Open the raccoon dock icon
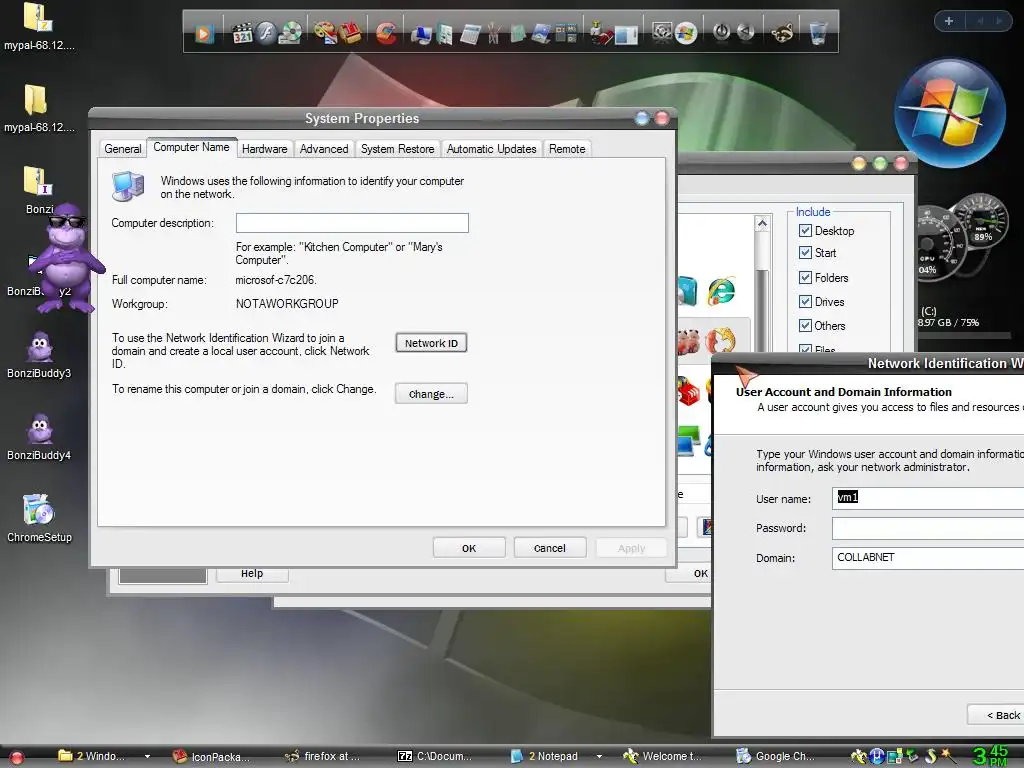The width and height of the screenshot is (1024, 768). click(782, 33)
